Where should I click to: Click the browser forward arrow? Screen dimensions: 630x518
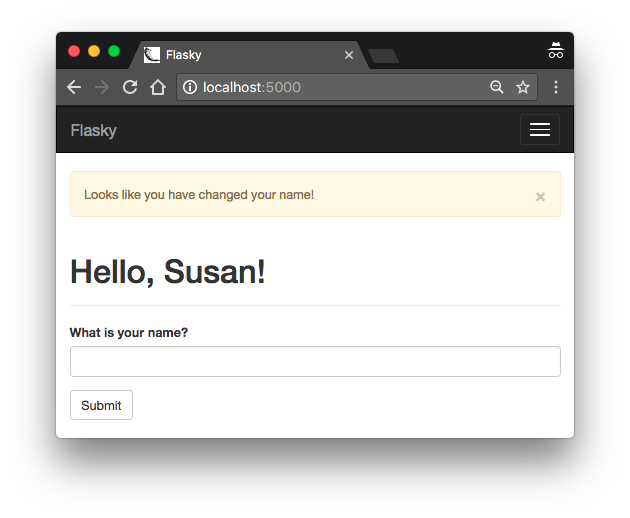[102, 87]
